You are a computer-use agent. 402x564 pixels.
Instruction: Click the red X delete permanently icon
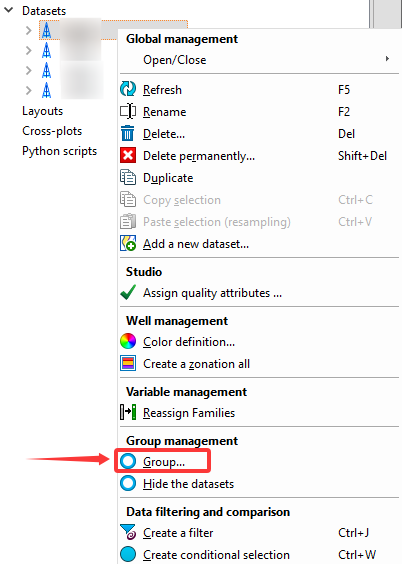pyautogui.click(x=128, y=155)
